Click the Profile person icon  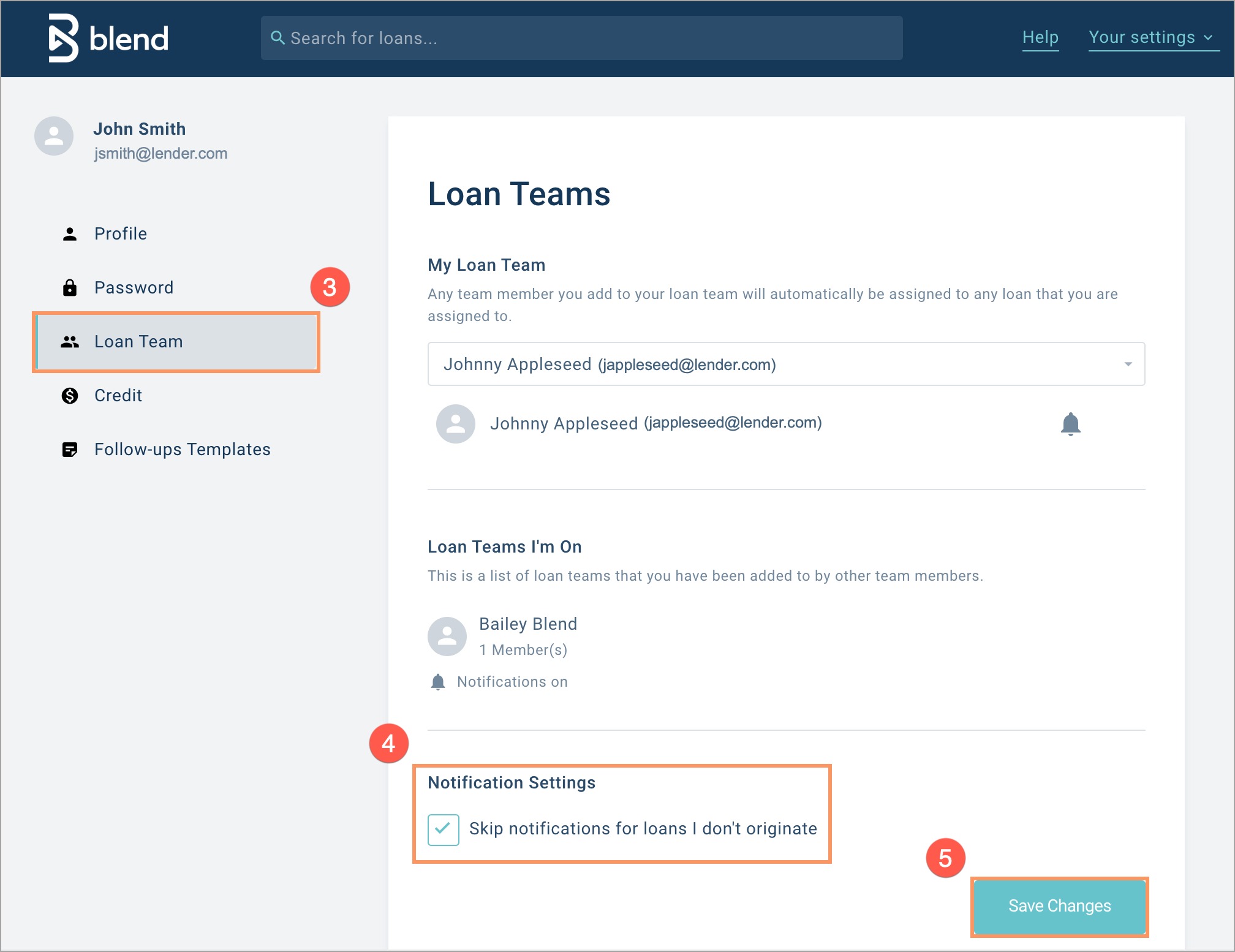pyautogui.click(x=70, y=234)
